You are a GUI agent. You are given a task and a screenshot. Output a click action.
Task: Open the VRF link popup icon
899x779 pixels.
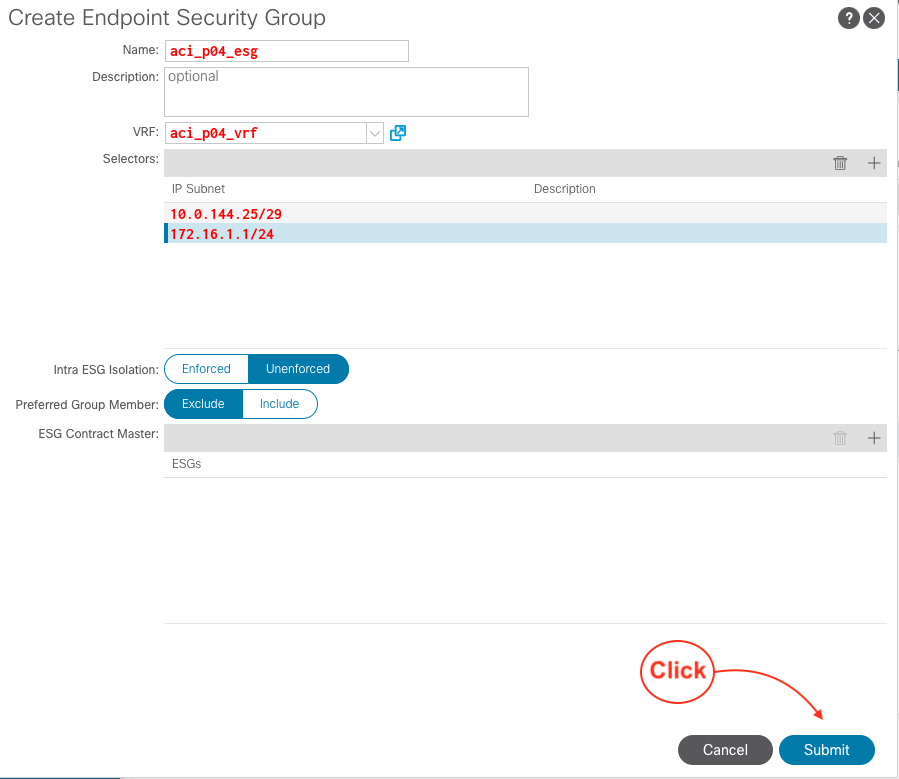(398, 133)
